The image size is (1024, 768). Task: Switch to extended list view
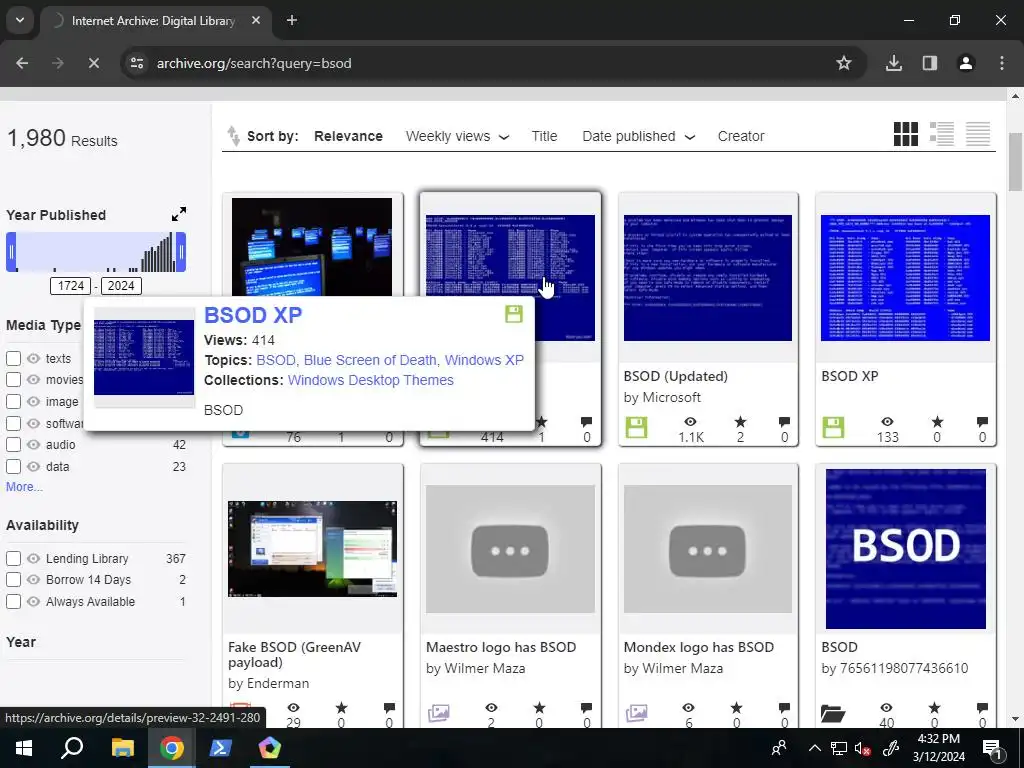coord(942,135)
